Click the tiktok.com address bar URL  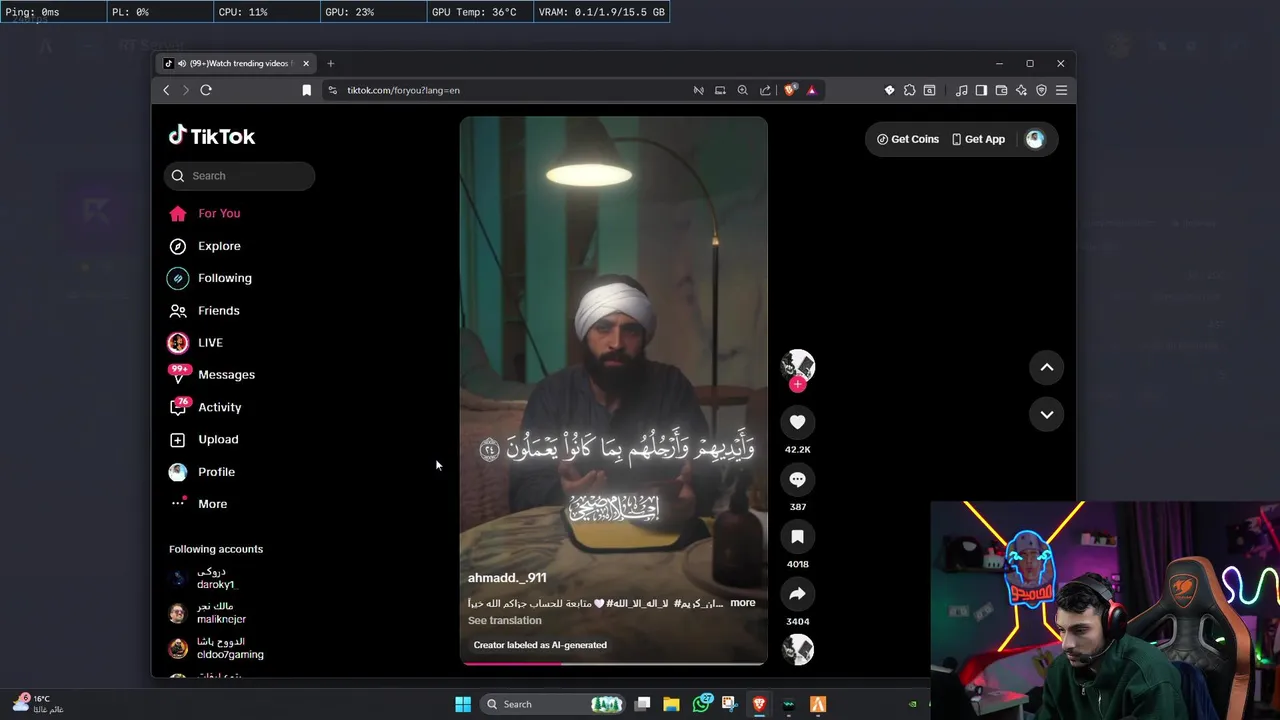[403, 90]
